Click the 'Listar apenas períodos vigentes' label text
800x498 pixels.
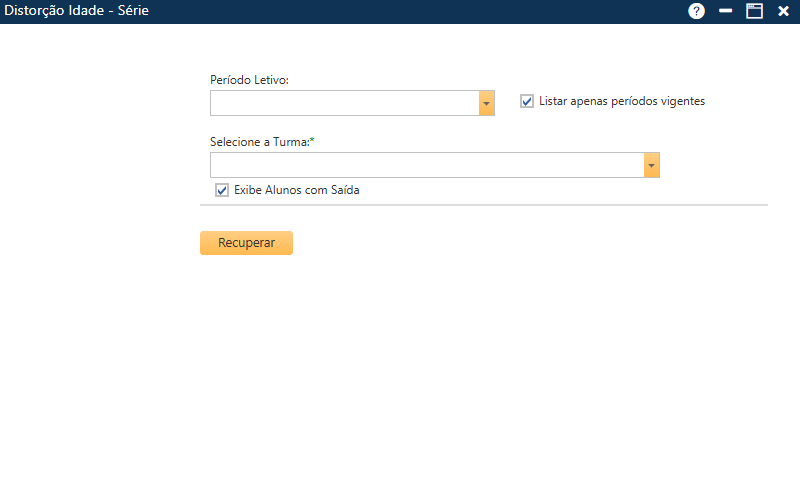coord(621,101)
